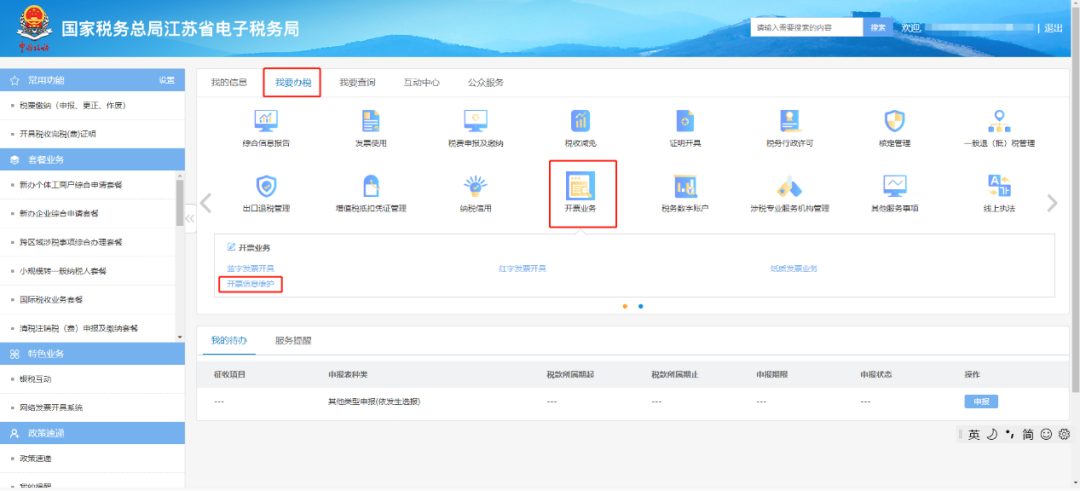This screenshot has height=491, width=1080.
Task: Click the 发票使用 icon
Action: 370,121
